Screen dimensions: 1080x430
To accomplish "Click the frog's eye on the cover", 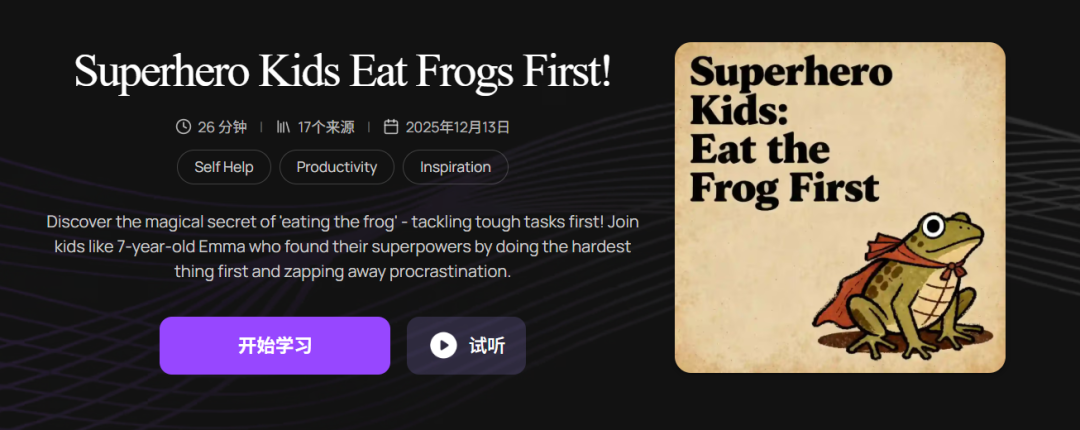I will [933, 222].
